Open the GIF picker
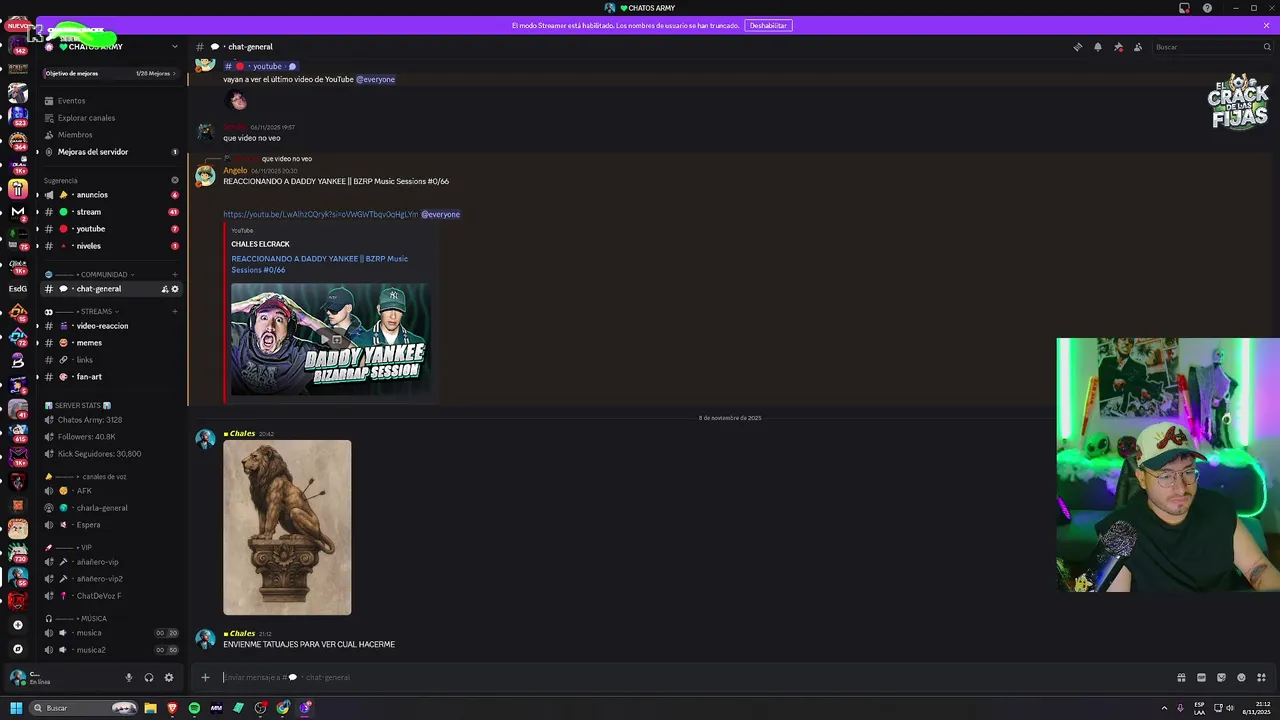This screenshot has height=720, width=1280. [x=1201, y=677]
